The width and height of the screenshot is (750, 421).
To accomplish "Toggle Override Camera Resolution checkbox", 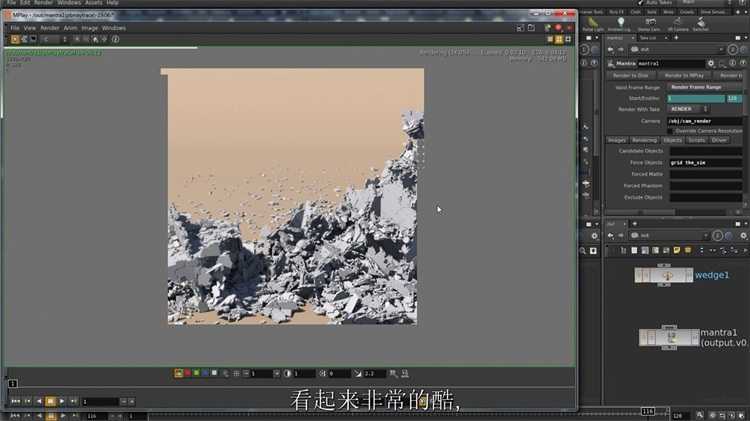I will click(x=671, y=130).
